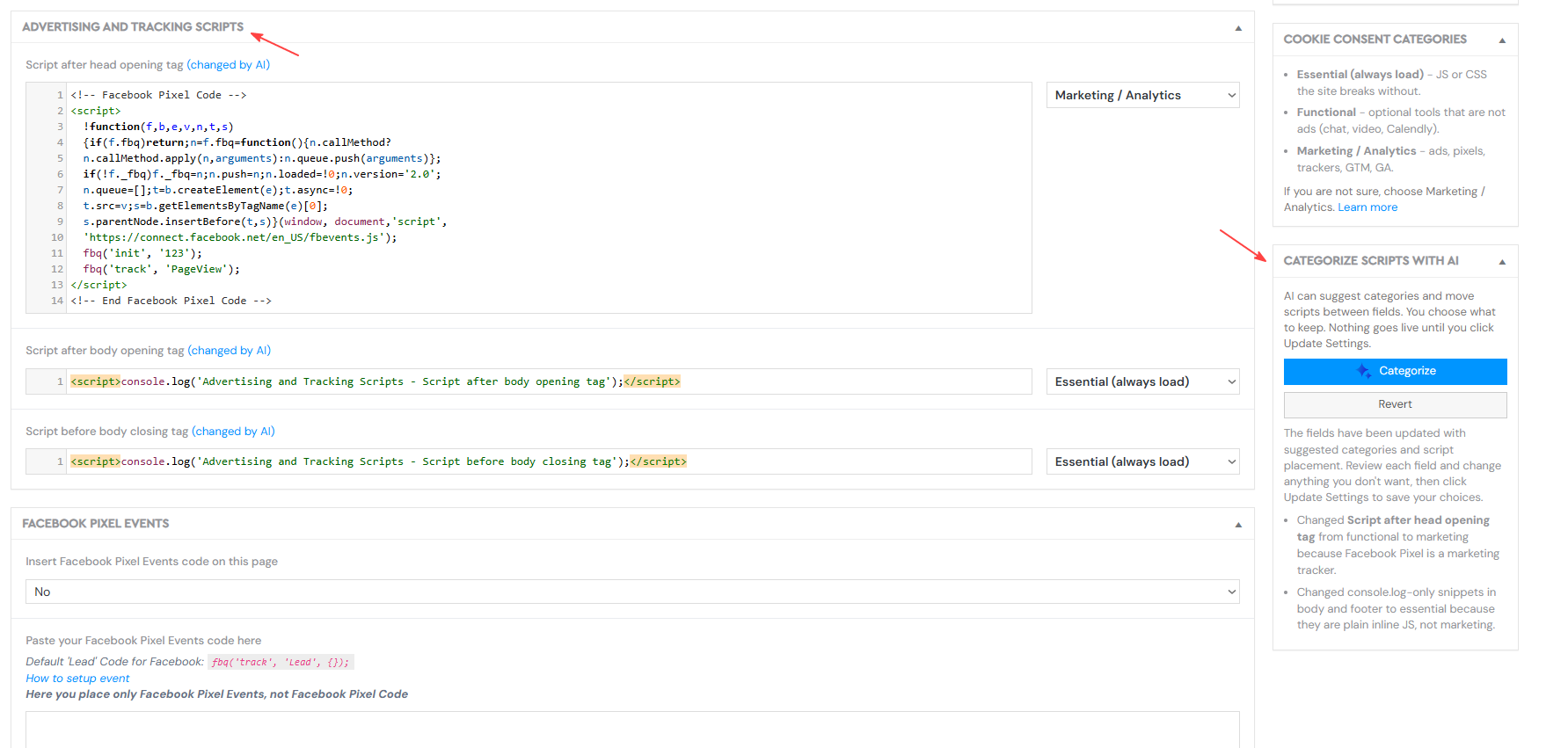This screenshot has height=748, width=1568.
Task: Collapse Categorize Scripts with AI panel
Action: (x=1502, y=262)
